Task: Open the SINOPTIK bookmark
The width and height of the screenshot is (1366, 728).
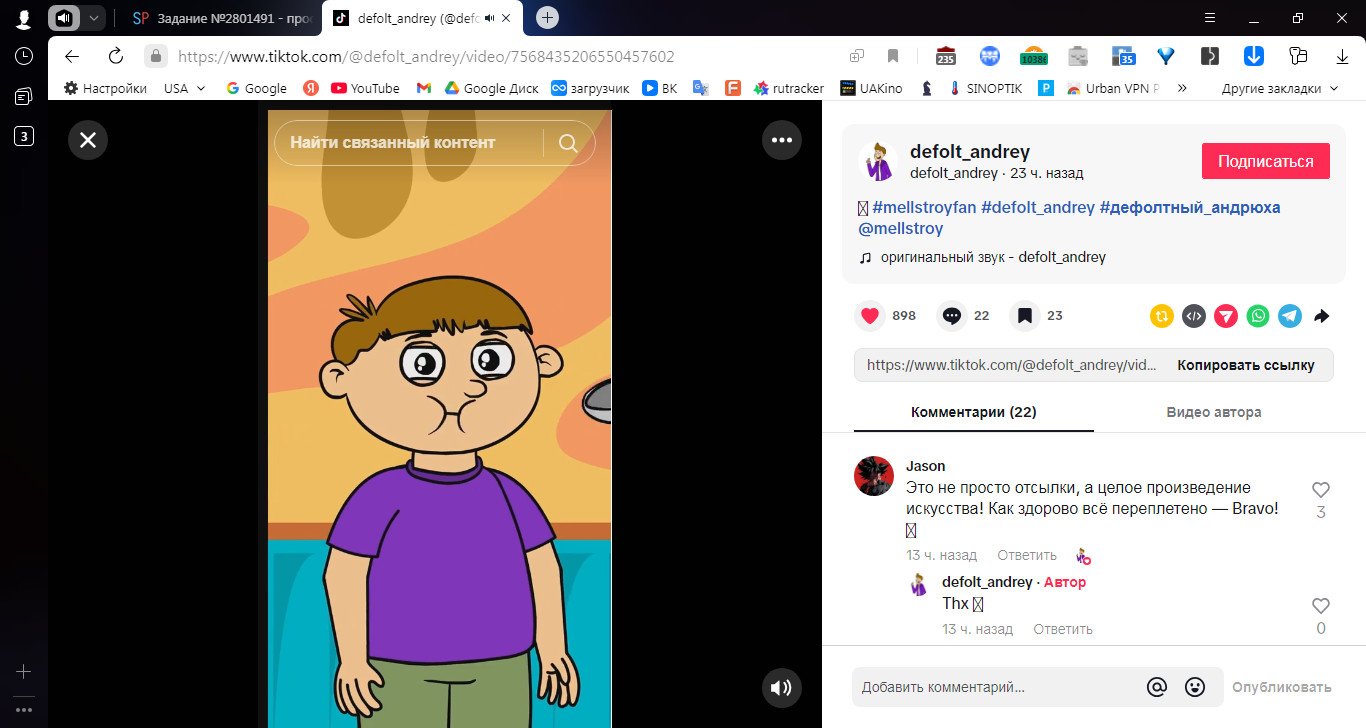Action: click(x=985, y=88)
